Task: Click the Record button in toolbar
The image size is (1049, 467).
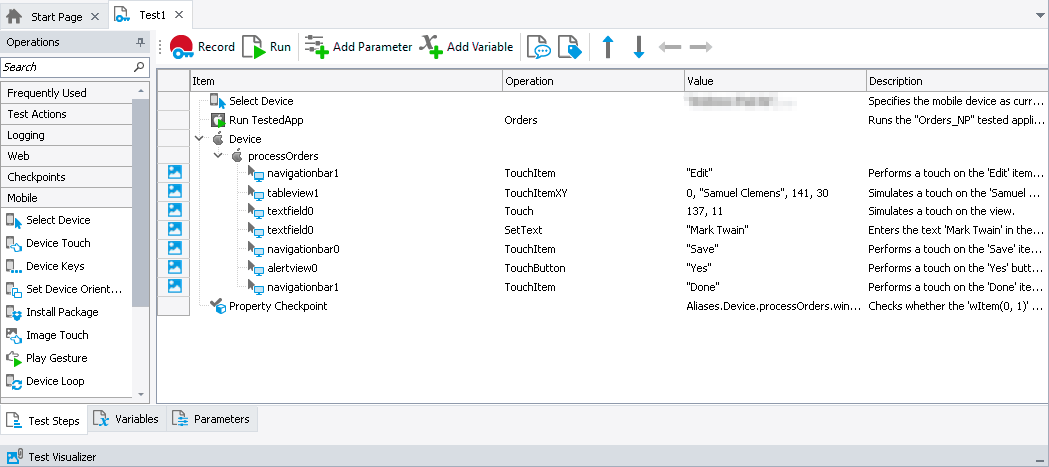Action: (202, 47)
